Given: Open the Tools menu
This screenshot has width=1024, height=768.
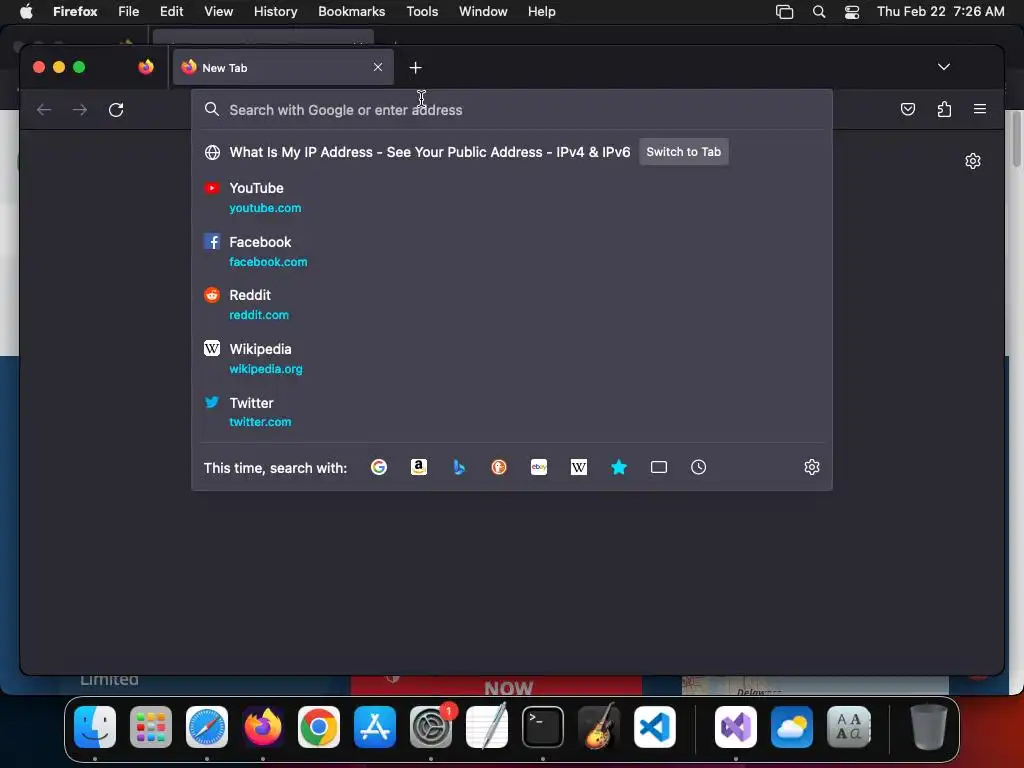Looking at the screenshot, I should tap(422, 11).
